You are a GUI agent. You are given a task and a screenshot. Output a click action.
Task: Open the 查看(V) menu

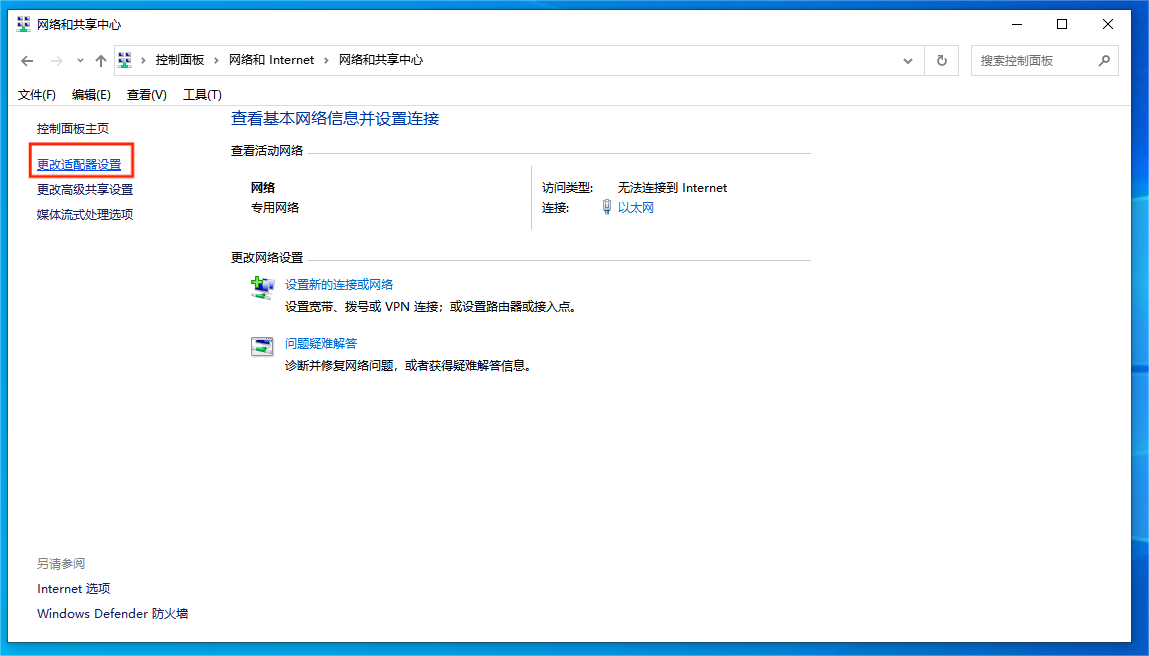(x=146, y=94)
